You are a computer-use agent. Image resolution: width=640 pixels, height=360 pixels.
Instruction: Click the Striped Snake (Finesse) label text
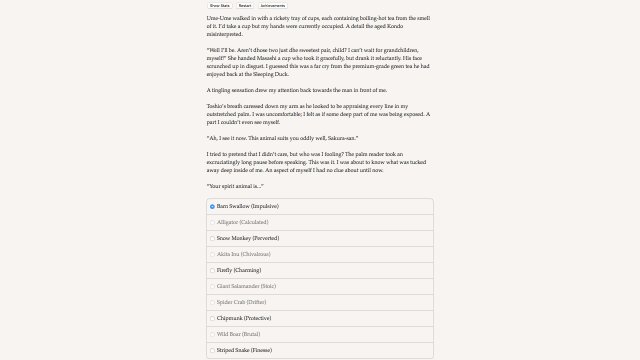pos(244,350)
